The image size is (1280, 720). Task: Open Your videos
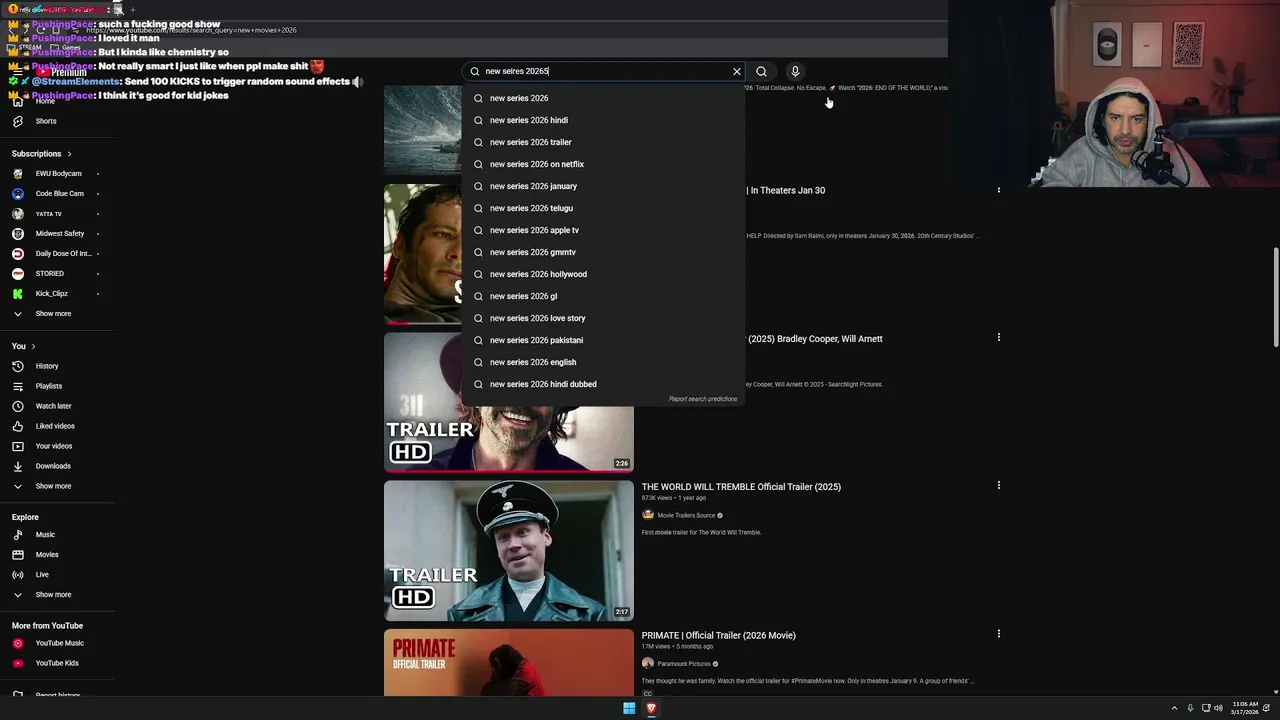[56, 446]
